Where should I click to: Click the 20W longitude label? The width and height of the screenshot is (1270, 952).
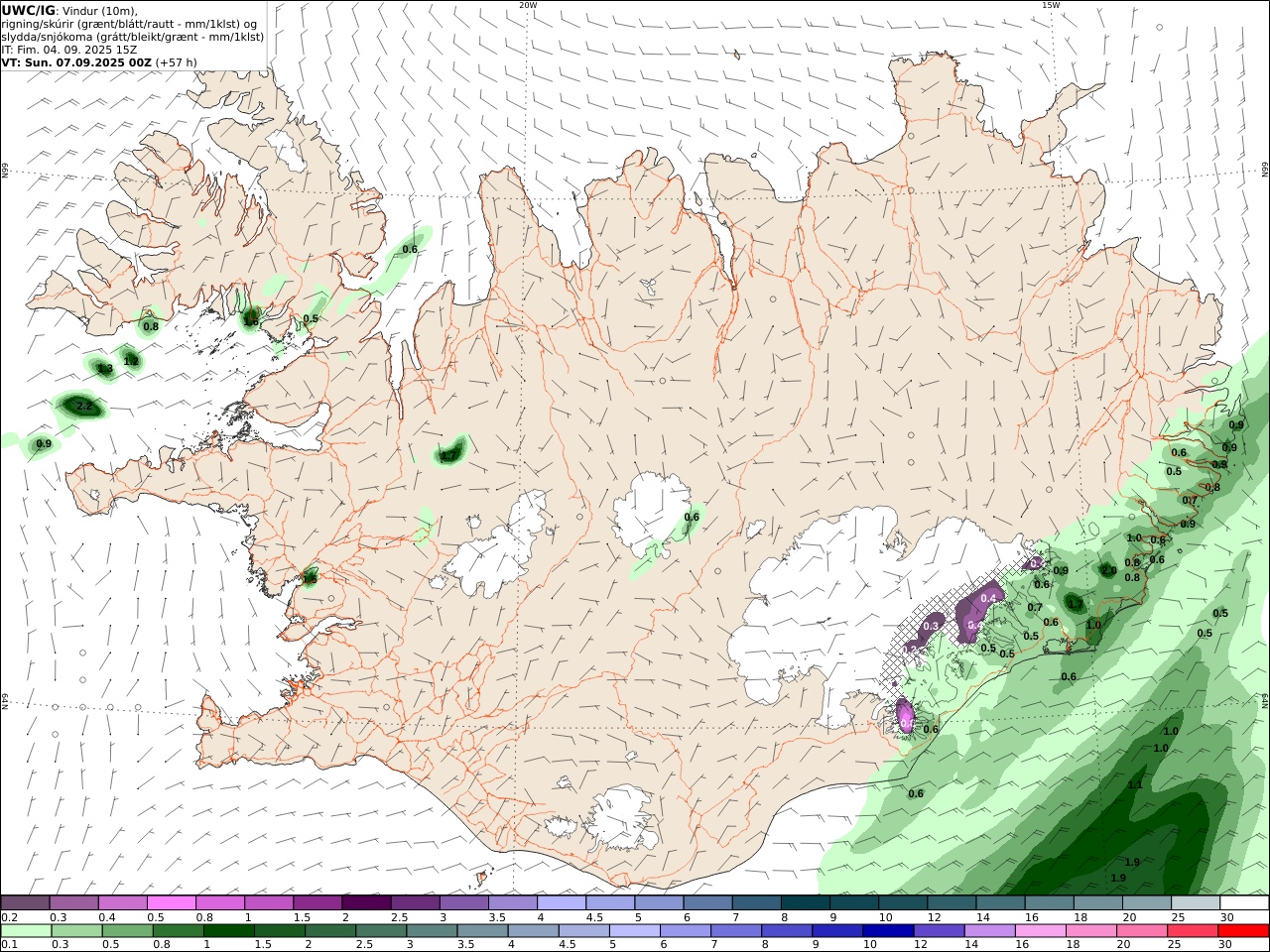(x=528, y=5)
